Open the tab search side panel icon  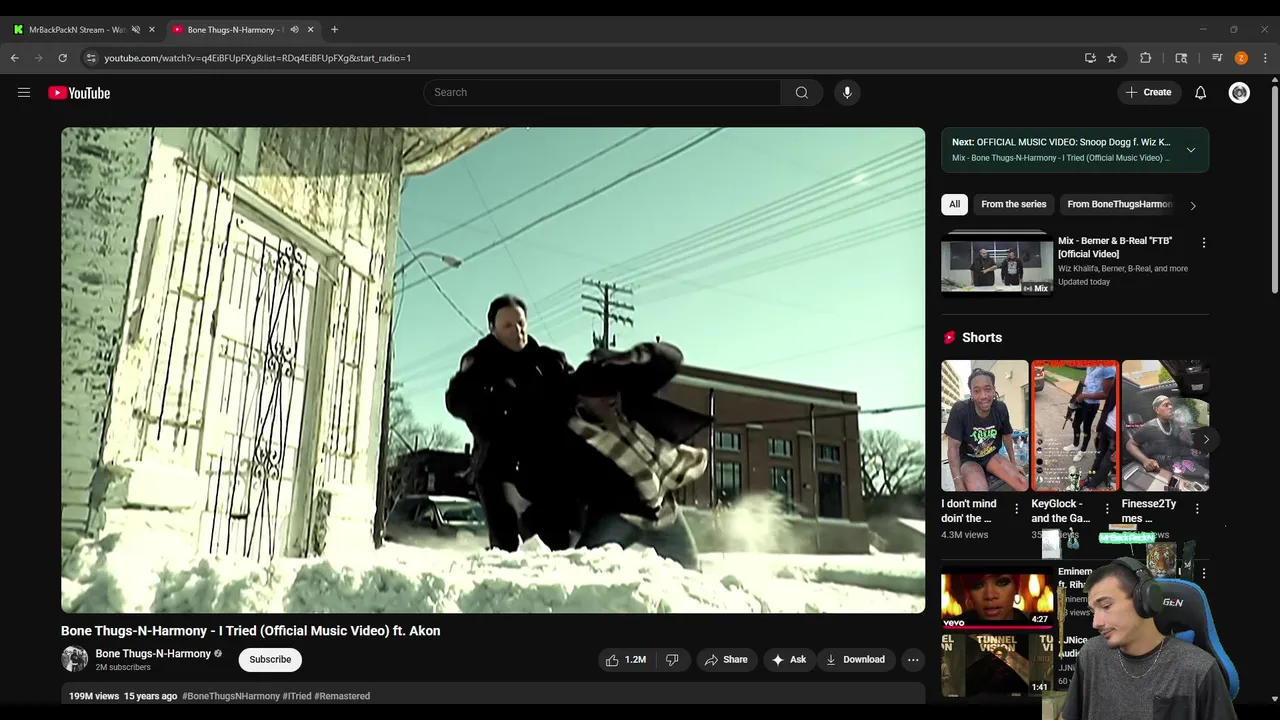click(x=1181, y=58)
